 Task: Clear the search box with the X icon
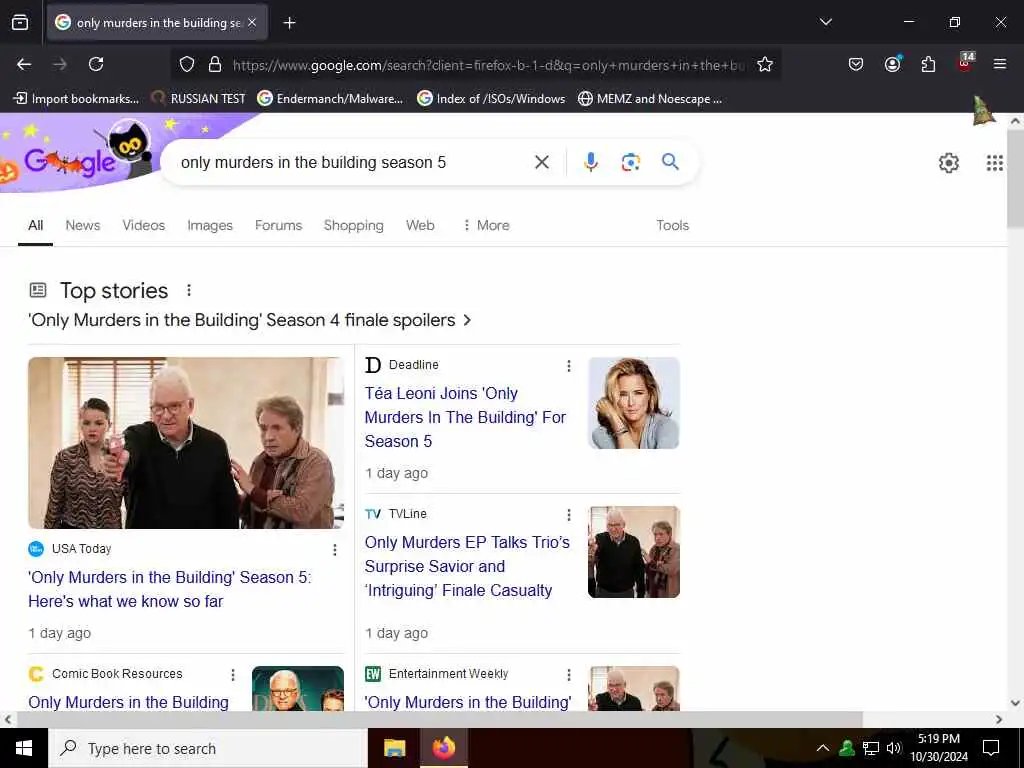[541, 162]
